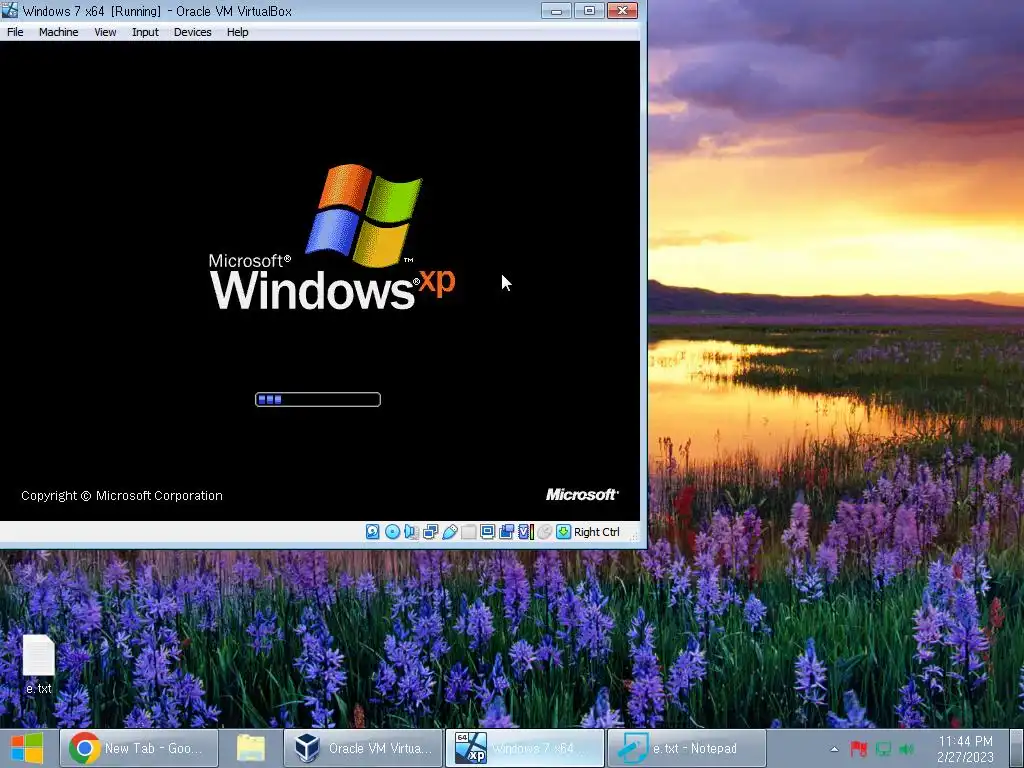Click the Right Ctrl host key label
This screenshot has width=1024, height=768.
tap(597, 532)
